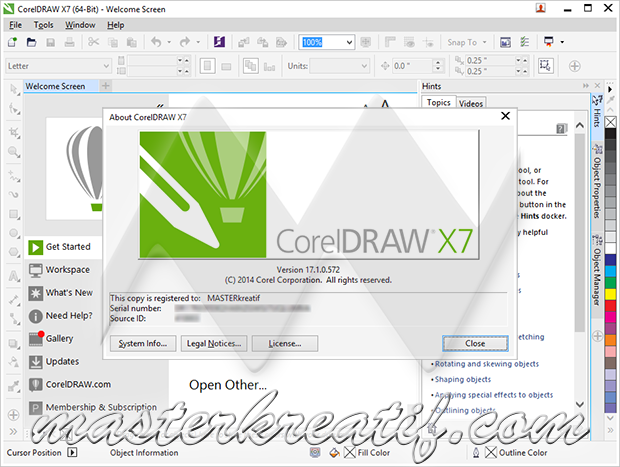Select the Rectangle tool in toolbox

pyautogui.click(x=14, y=214)
